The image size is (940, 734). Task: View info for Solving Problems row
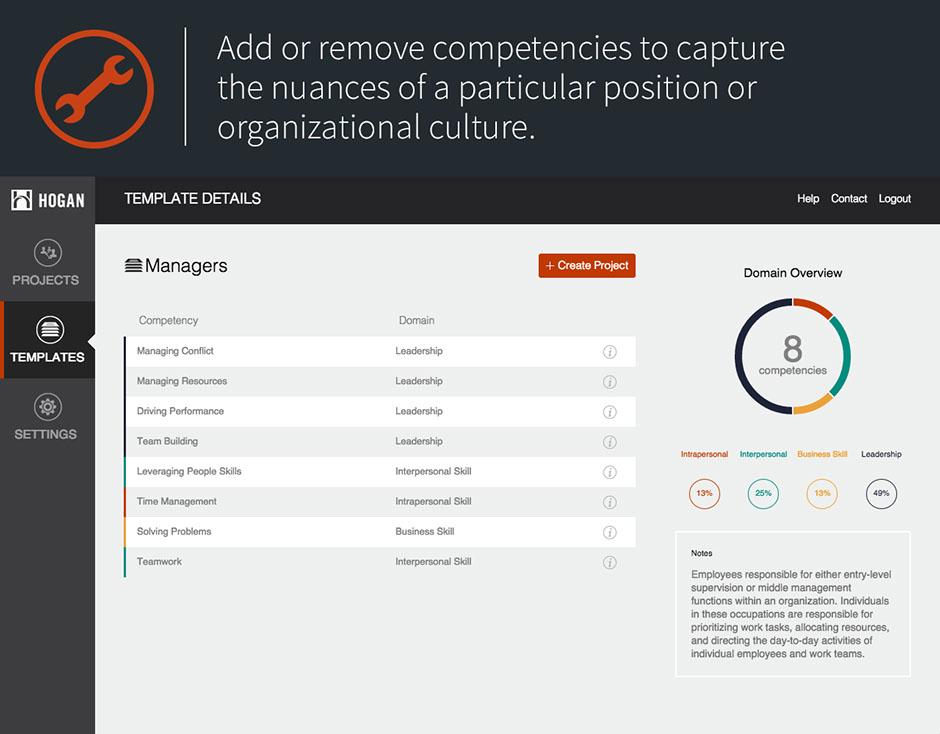tap(610, 532)
